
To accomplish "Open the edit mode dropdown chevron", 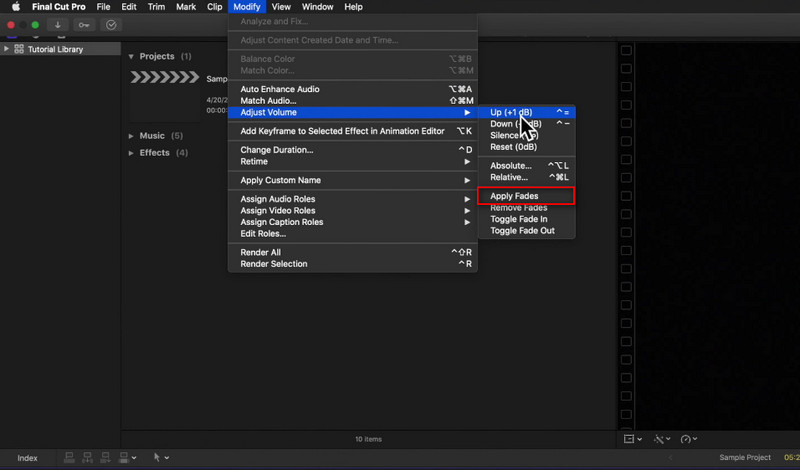I will tap(134, 458).
